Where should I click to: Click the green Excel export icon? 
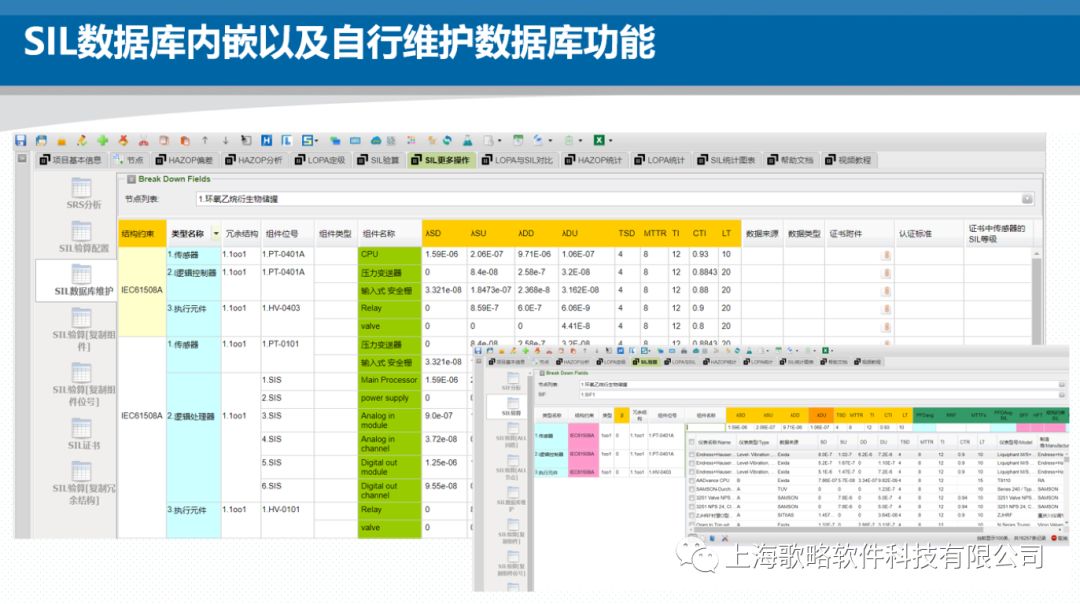point(599,140)
